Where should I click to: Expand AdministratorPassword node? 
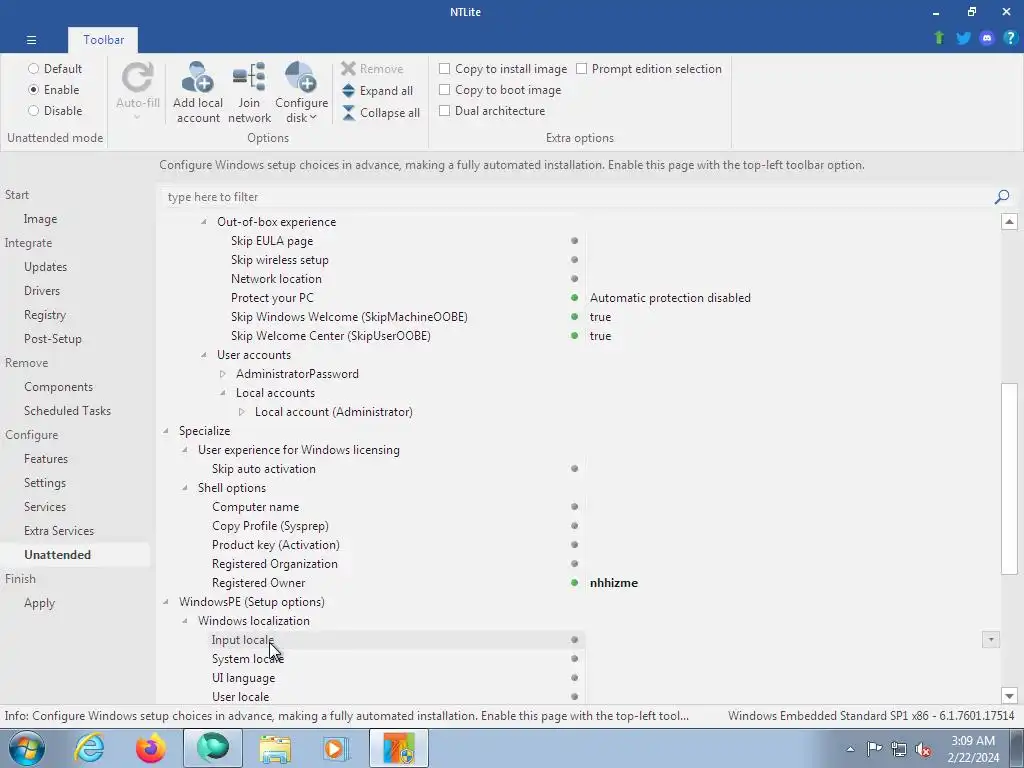click(x=223, y=374)
